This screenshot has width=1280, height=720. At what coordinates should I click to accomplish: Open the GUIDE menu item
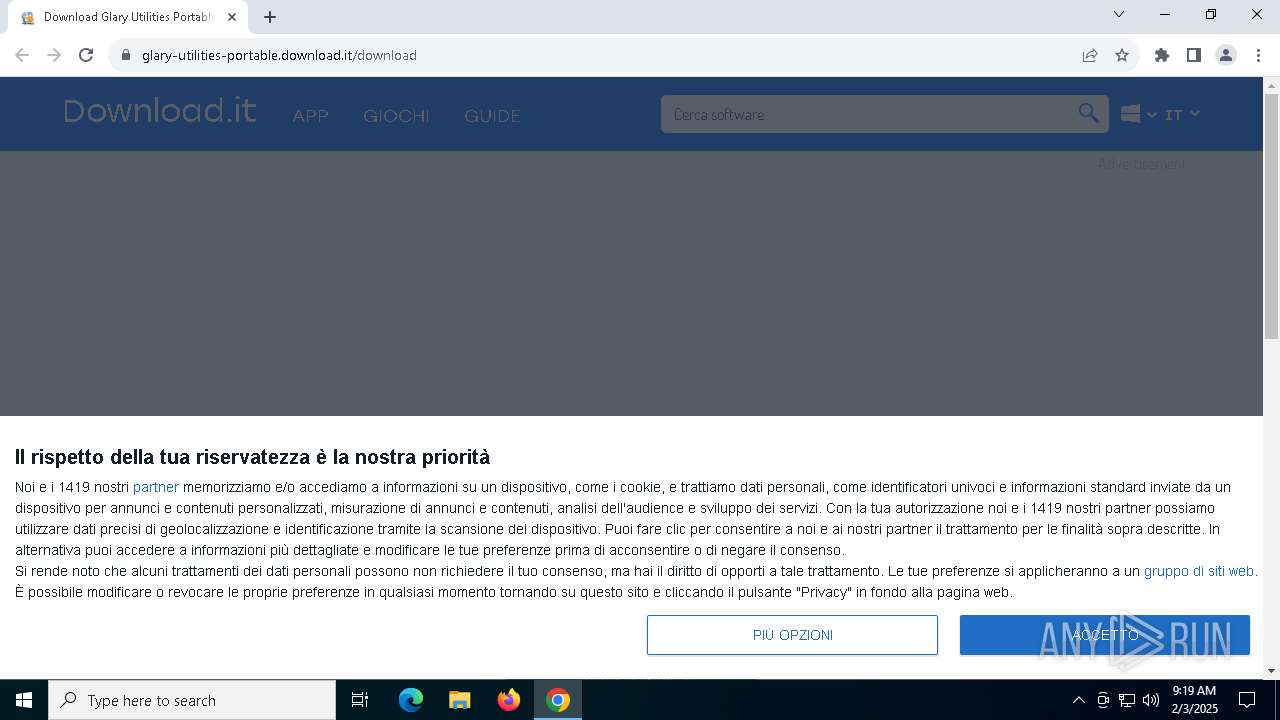pos(492,116)
